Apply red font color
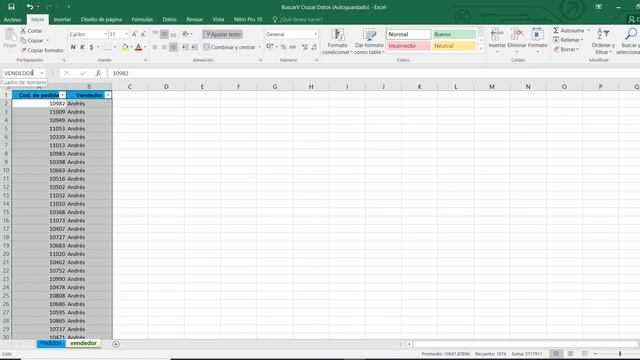The width and height of the screenshot is (640, 360). [138, 47]
